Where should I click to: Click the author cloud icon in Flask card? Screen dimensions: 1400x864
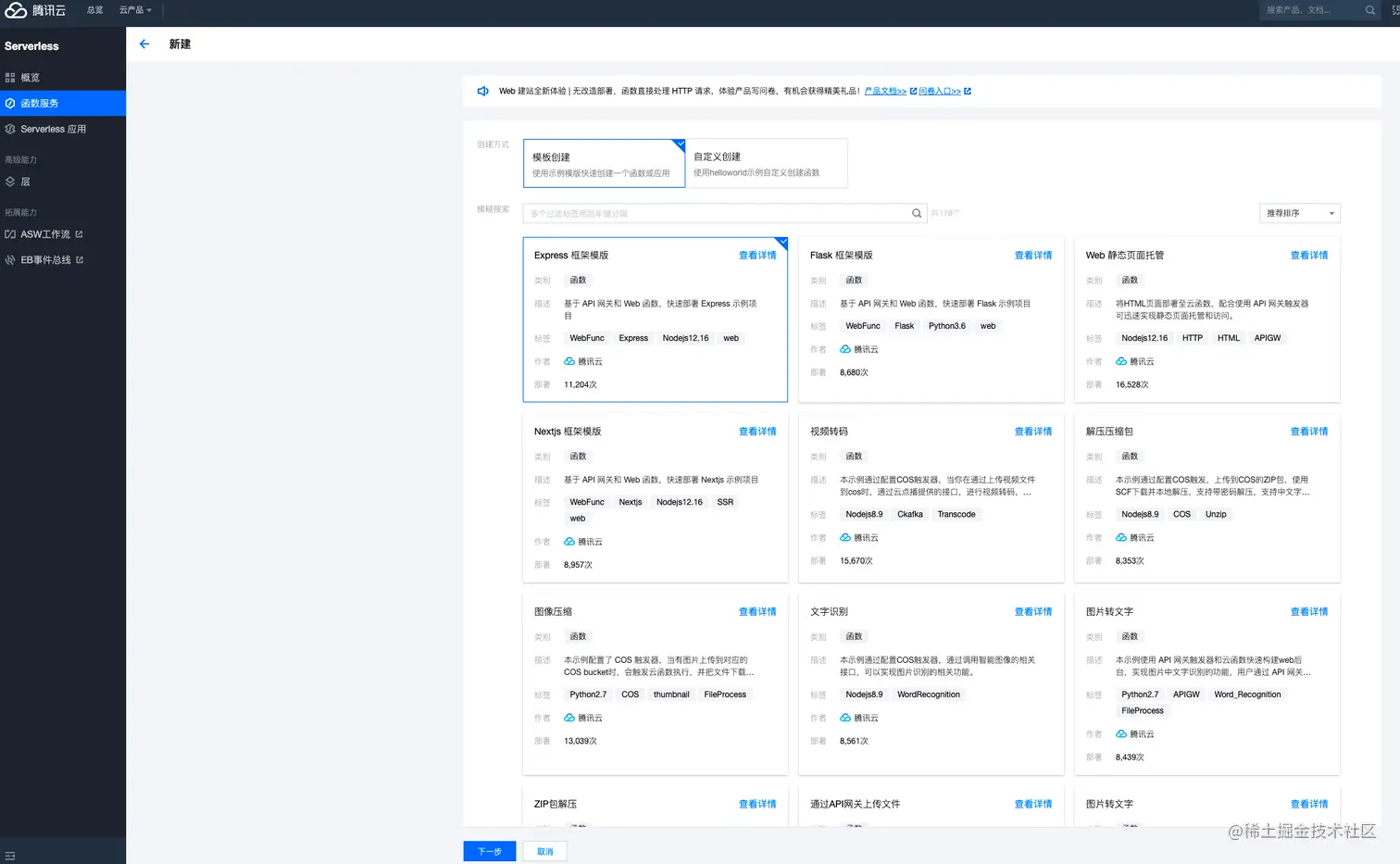pyautogui.click(x=845, y=349)
